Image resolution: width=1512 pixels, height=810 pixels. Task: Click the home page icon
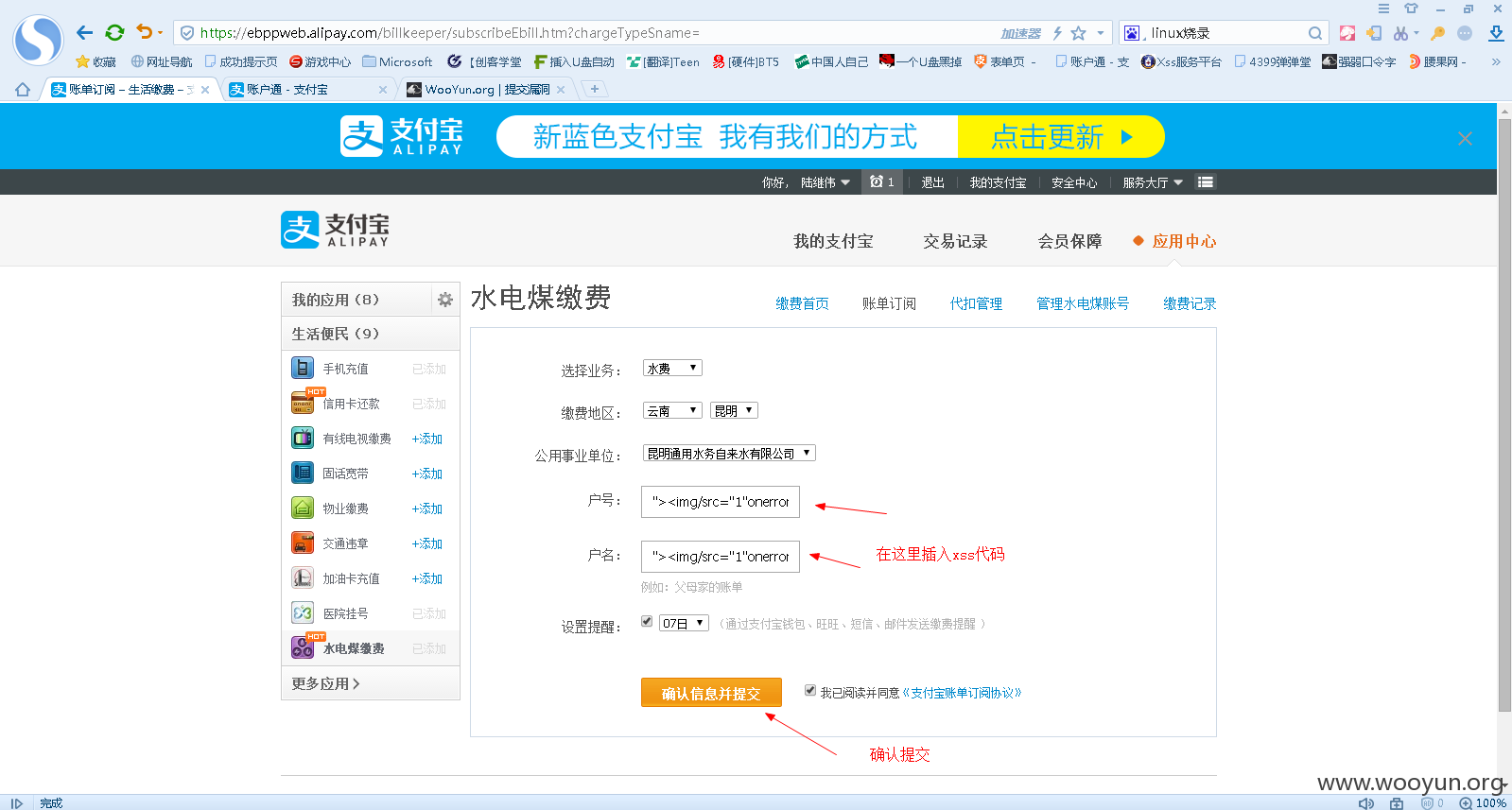23,90
